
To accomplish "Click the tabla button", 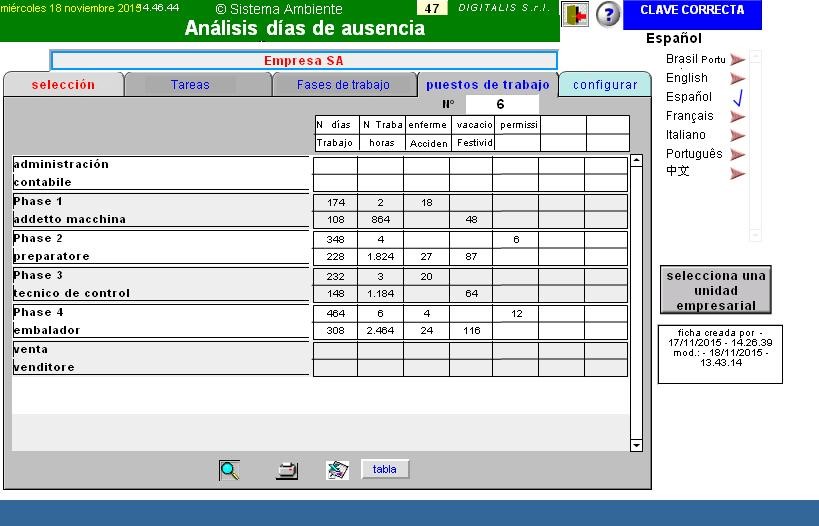I will (384, 469).
